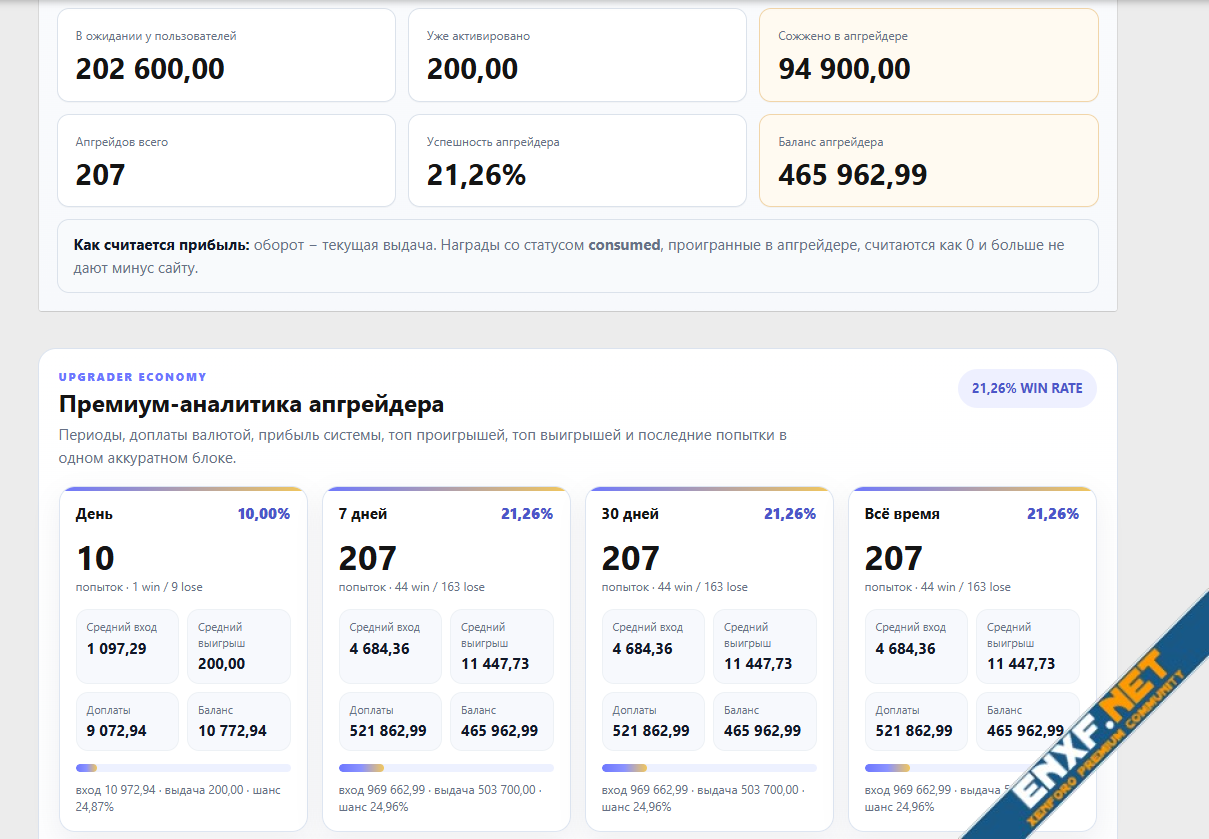The width and height of the screenshot is (1209, 839).
Task: Click the Успешность апгрейдера card
Action: [x=577, y=160]
